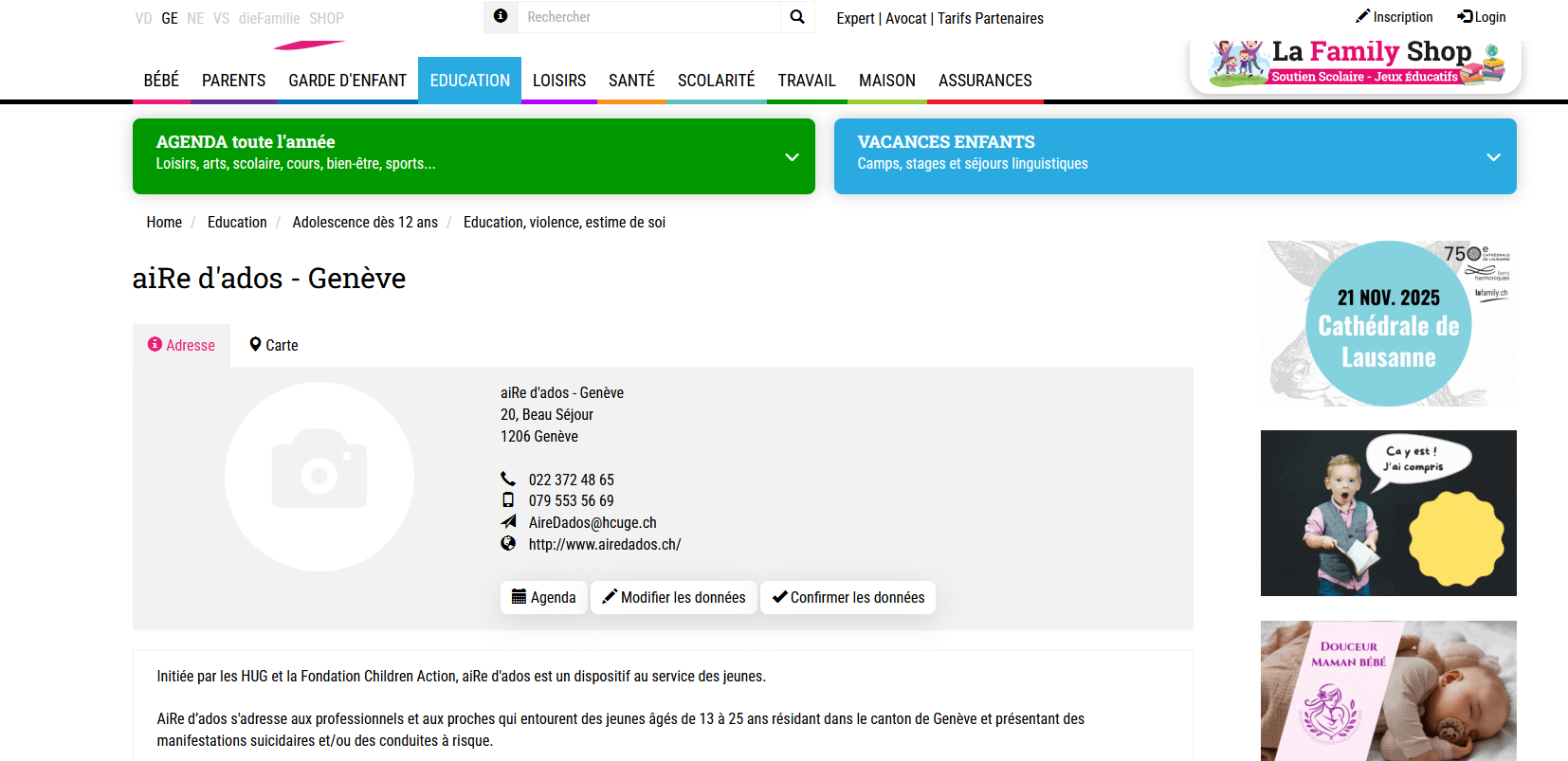Click the pencil Inscription icon
Screen dimensions: 1568x761
[x=1362, y=16]
